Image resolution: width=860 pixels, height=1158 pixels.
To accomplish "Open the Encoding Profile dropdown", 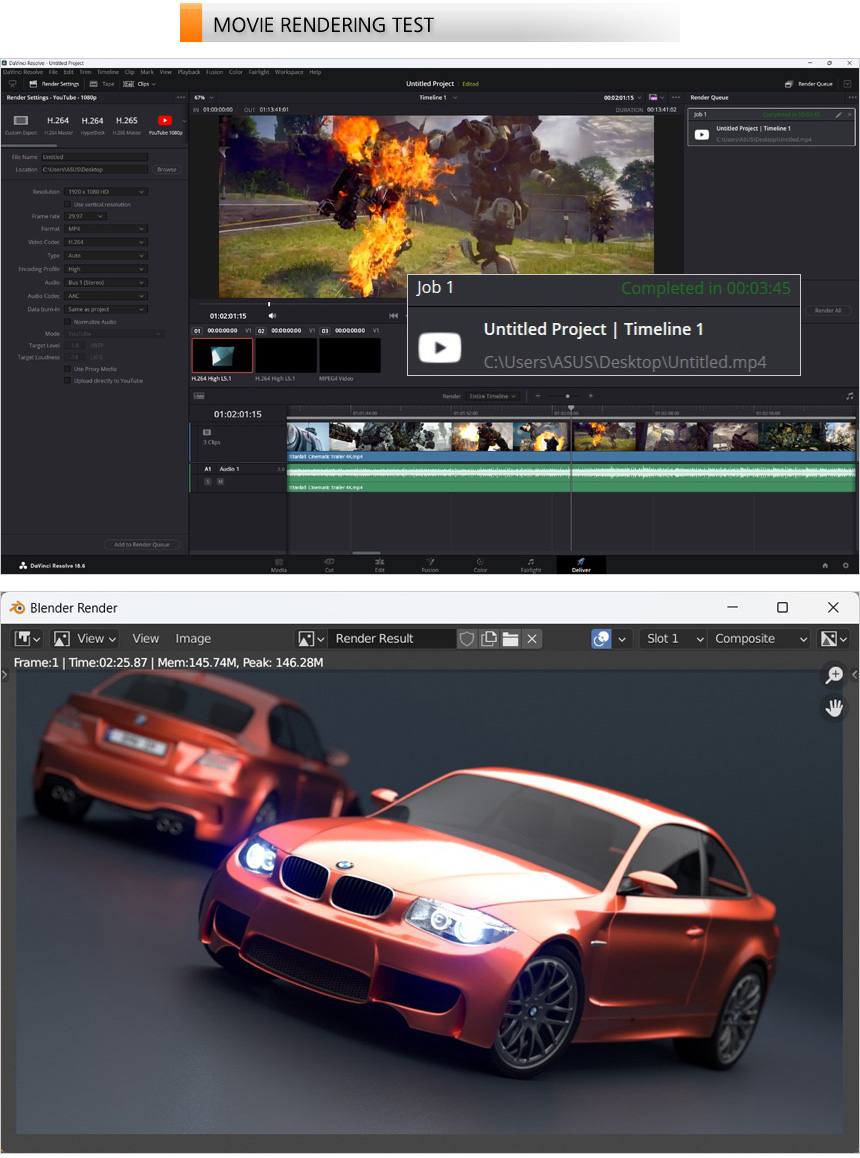I will pos(106,269).
